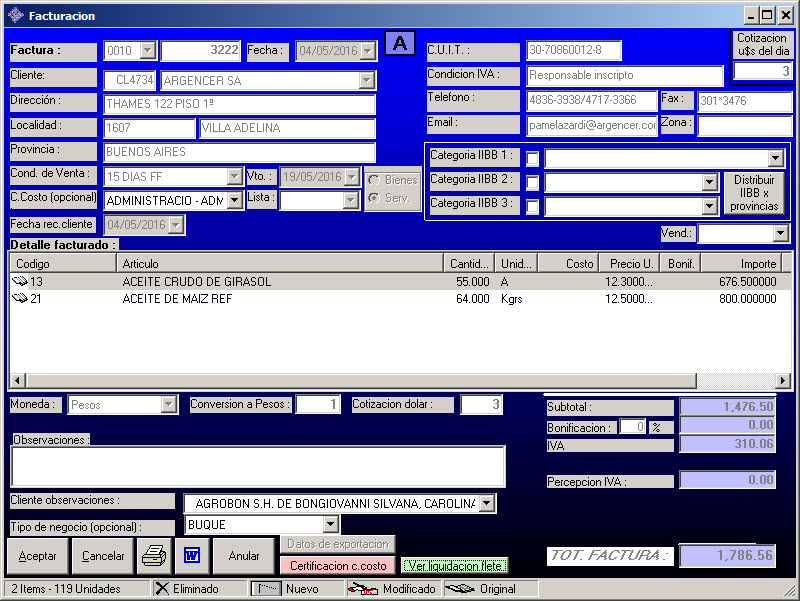Click the row icon for item 21
This screenshot has width=800, height=601.
[20, 298]
